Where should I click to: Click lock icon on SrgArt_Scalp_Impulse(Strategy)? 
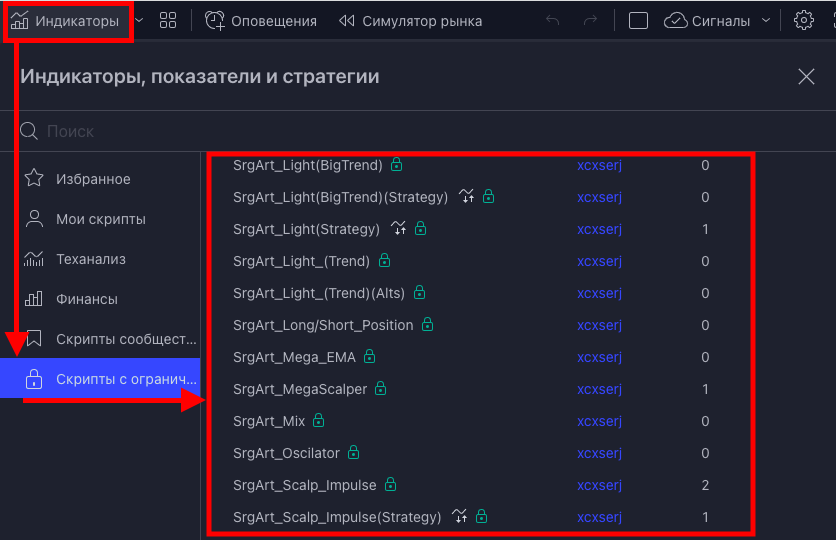(481, 516)
